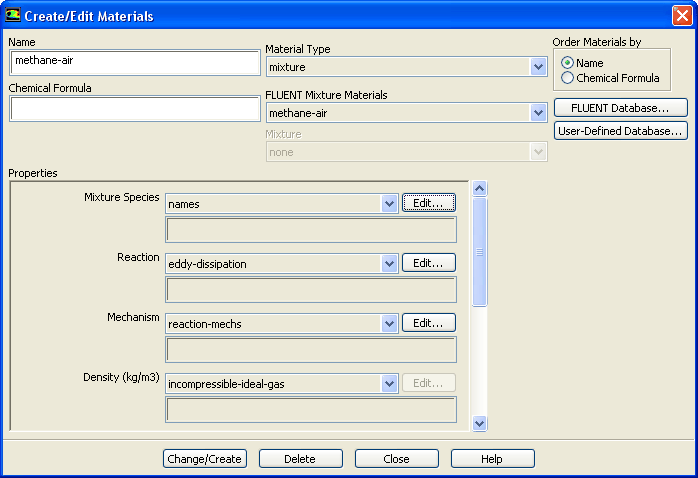The height and width of the screenshot is (478, 698).
Task: Click the empty field below Mixture Species
Action: [x=311, y=230]
